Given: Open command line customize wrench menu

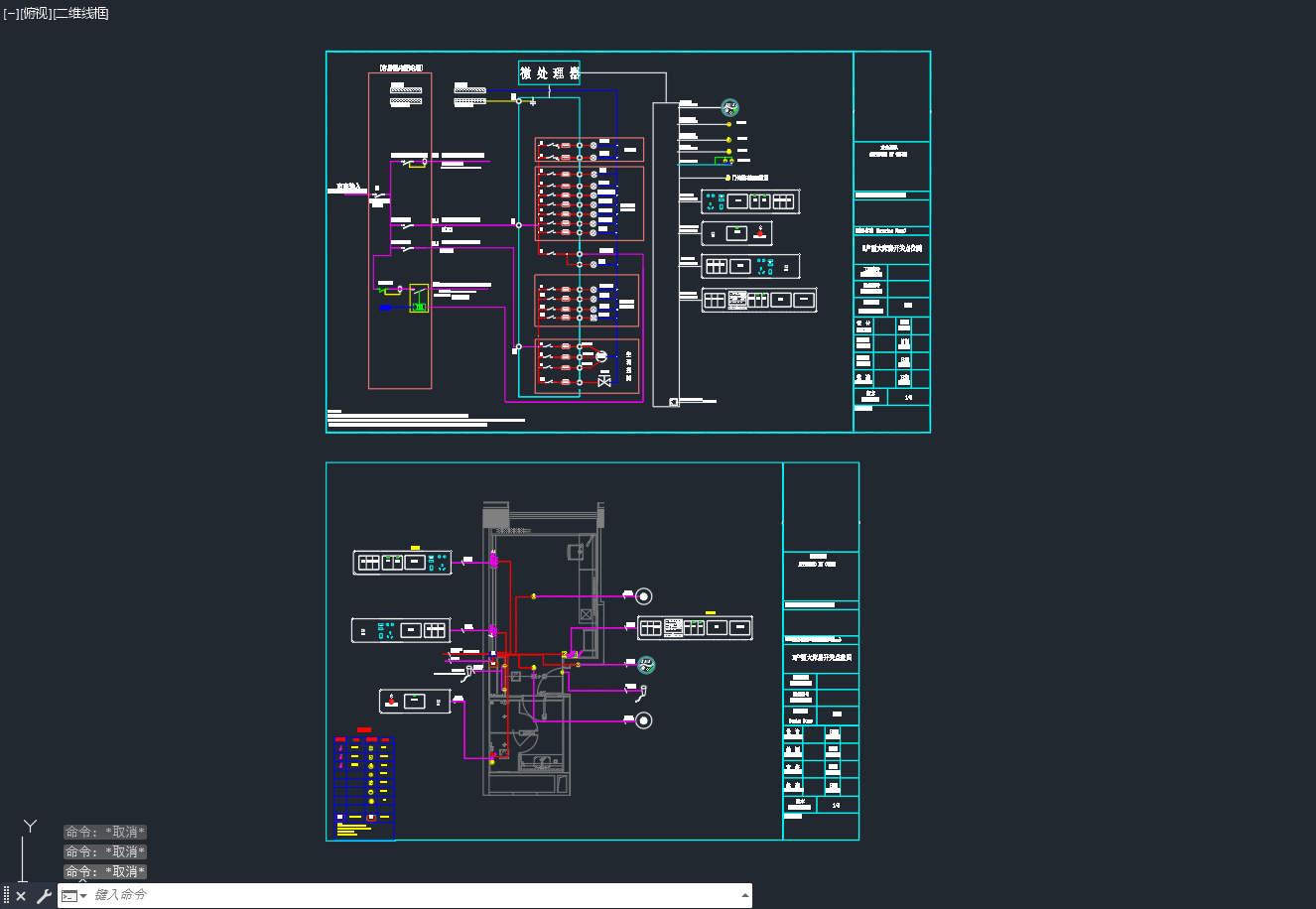Looking at the screenshot, I should click(44, 896).
